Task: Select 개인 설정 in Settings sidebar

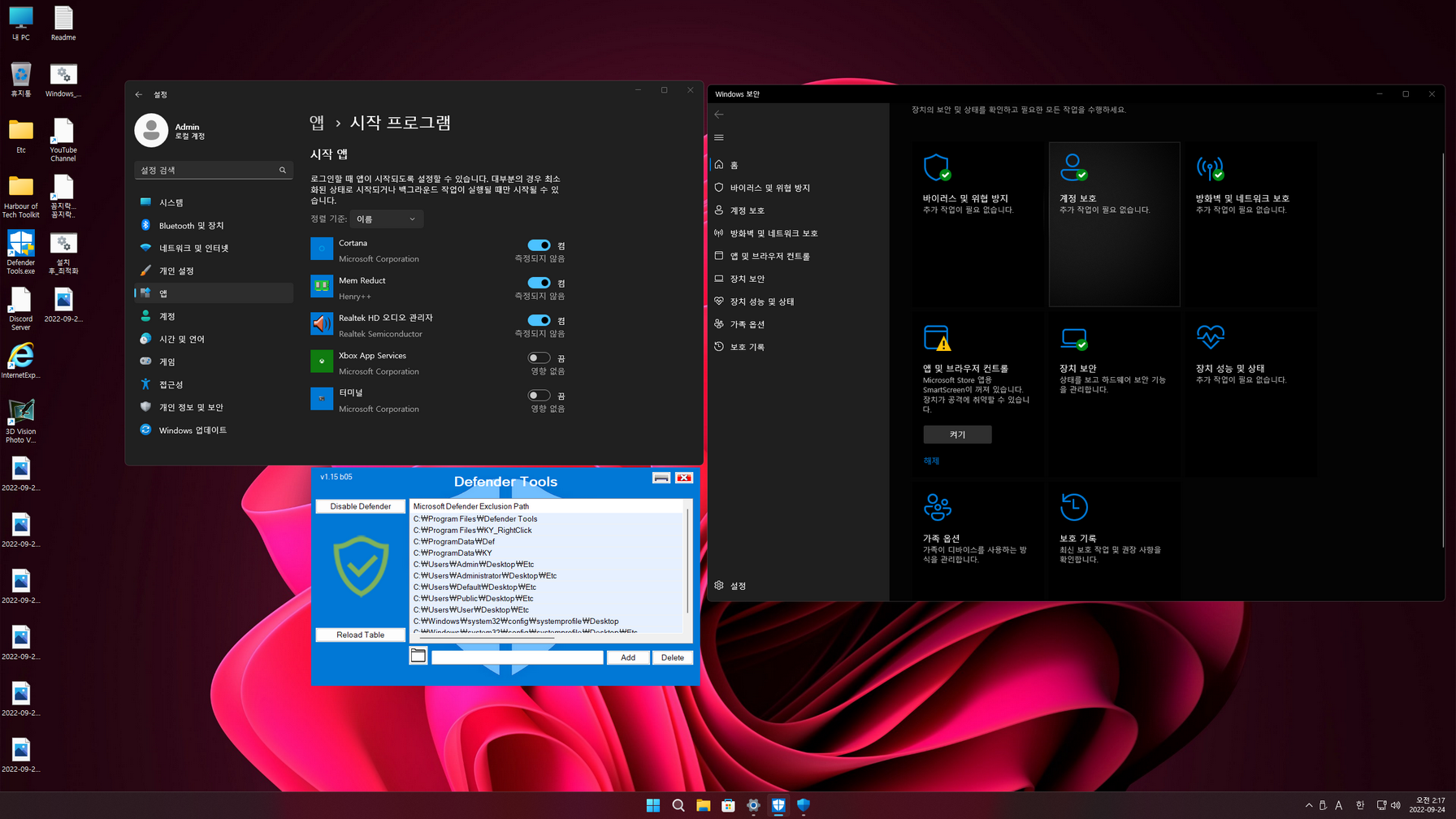Action: [214, 271]
